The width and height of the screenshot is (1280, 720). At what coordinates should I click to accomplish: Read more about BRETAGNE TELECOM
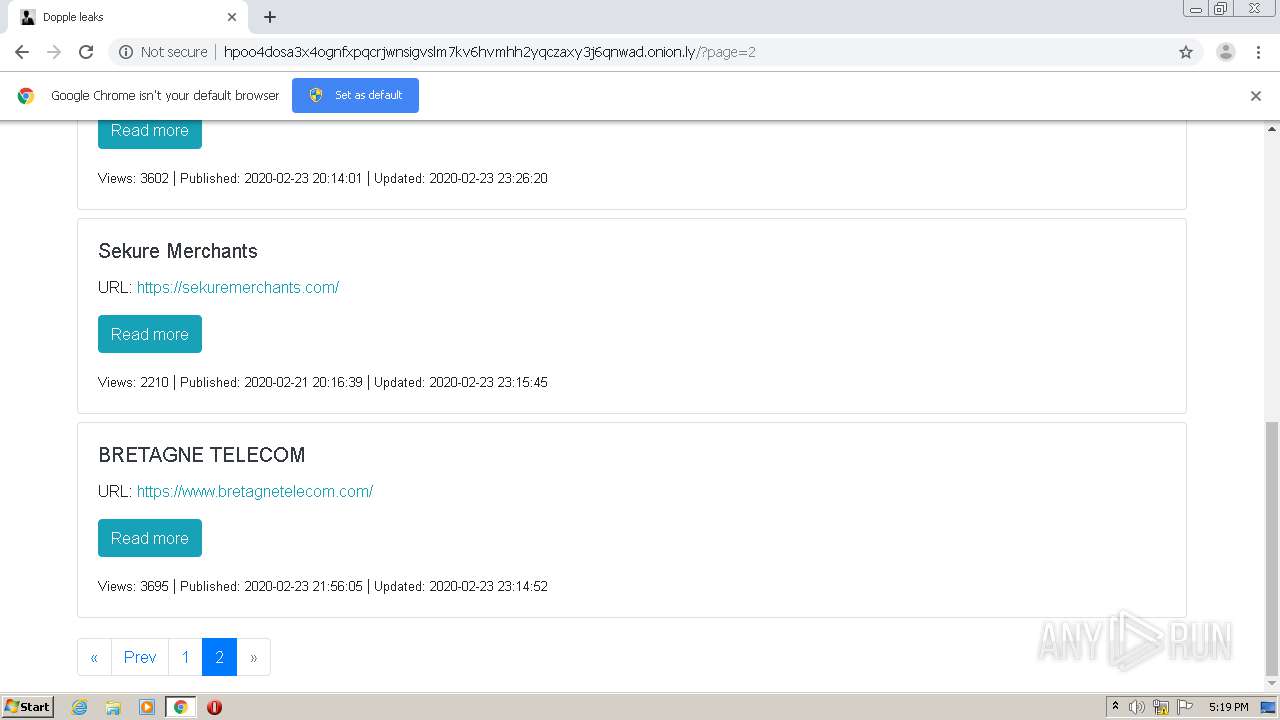pyautogui.click(x=150, y=538)
